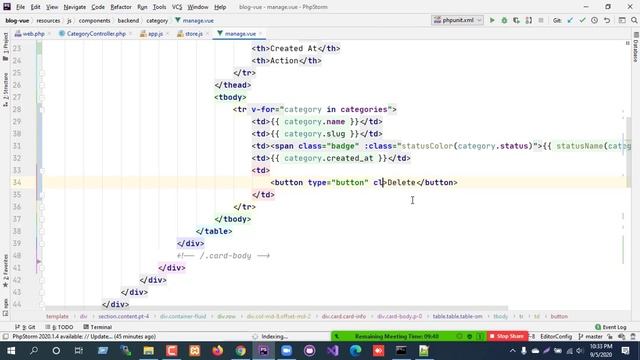Select category folder in navigation breadcrumb

157,20
